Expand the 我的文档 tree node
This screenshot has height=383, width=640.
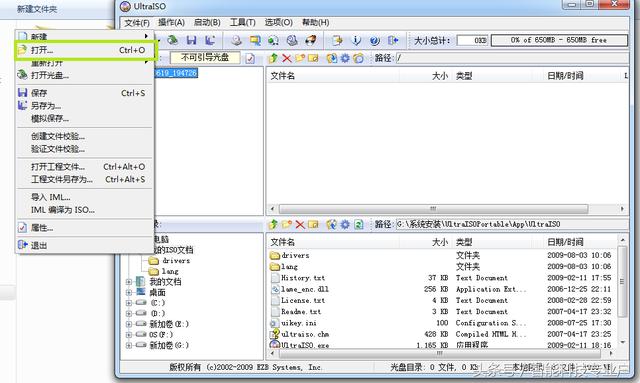point(129,282)
